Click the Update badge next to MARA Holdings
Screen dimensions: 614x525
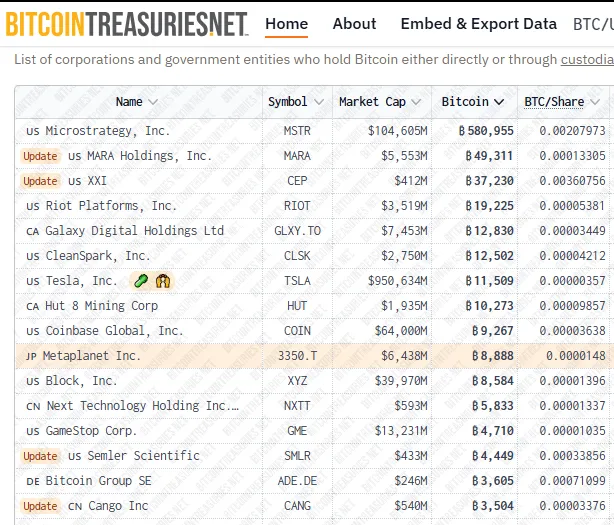pyautogui.click(x=40, y=156)
